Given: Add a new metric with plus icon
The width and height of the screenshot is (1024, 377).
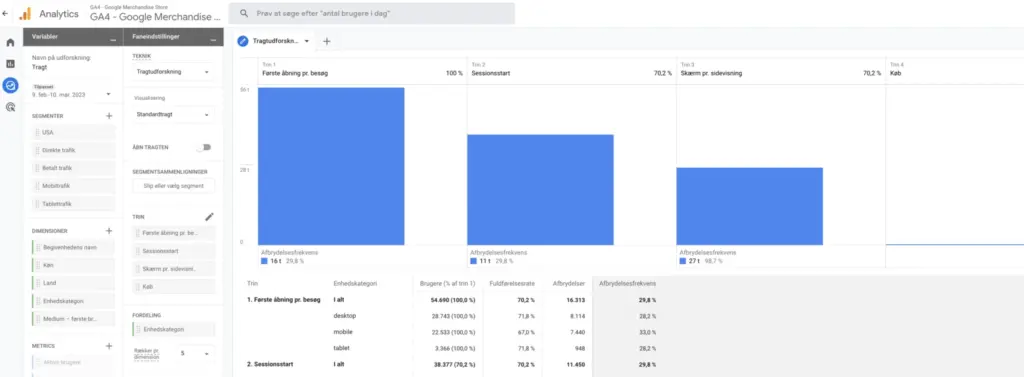Looking at the screenshot, I should point(109,346).
